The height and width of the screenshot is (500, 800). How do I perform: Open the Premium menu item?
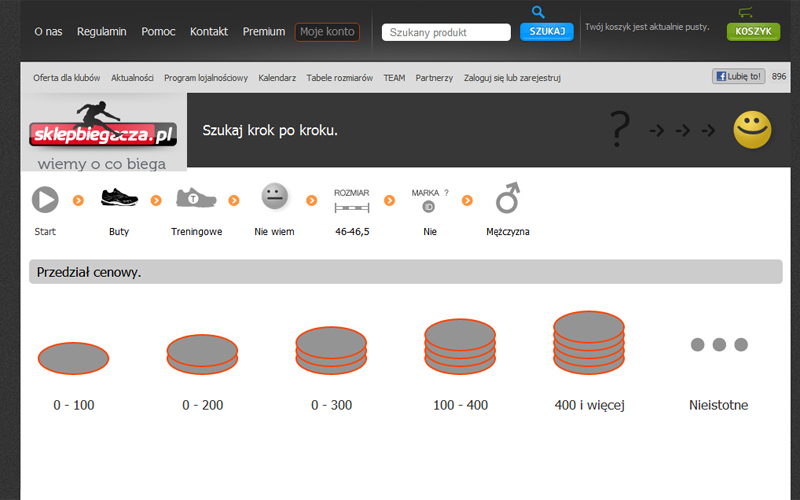264,32
